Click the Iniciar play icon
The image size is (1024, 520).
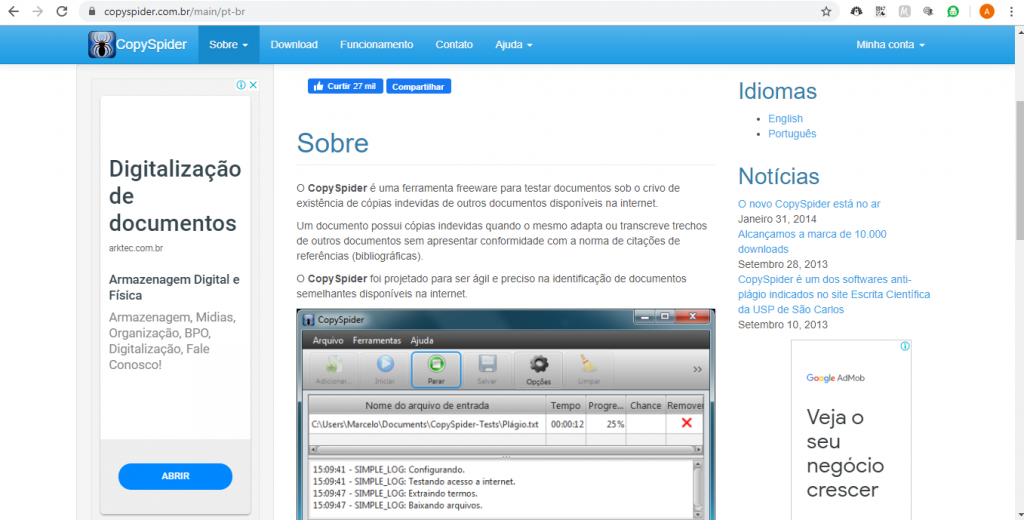pos(385,370)
